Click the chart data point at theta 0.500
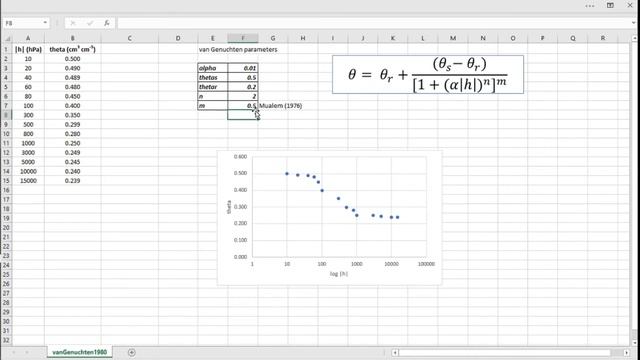640x360 pixels. (x=287, y=174)
